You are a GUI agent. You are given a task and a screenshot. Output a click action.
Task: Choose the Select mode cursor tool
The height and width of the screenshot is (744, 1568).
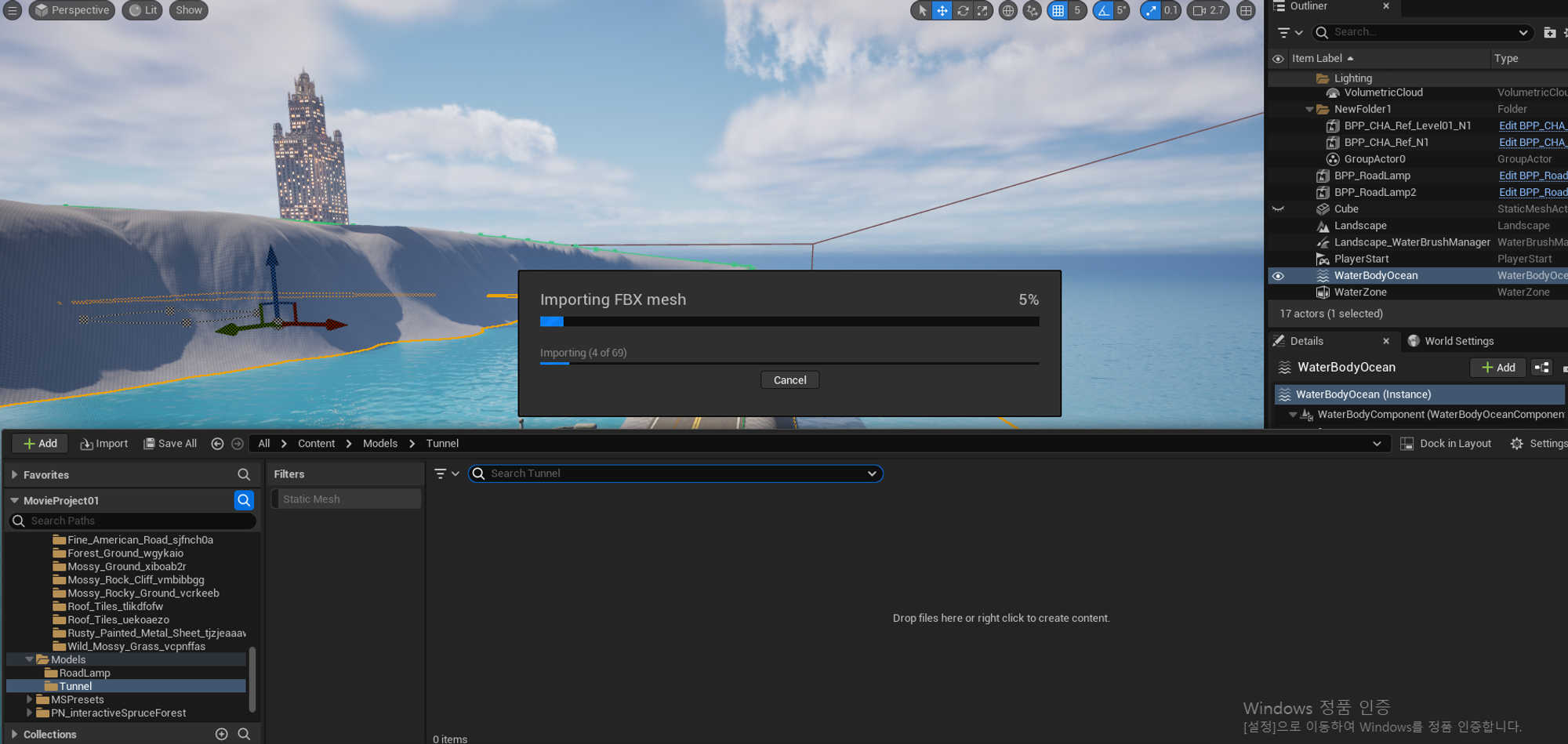[922, 10]
